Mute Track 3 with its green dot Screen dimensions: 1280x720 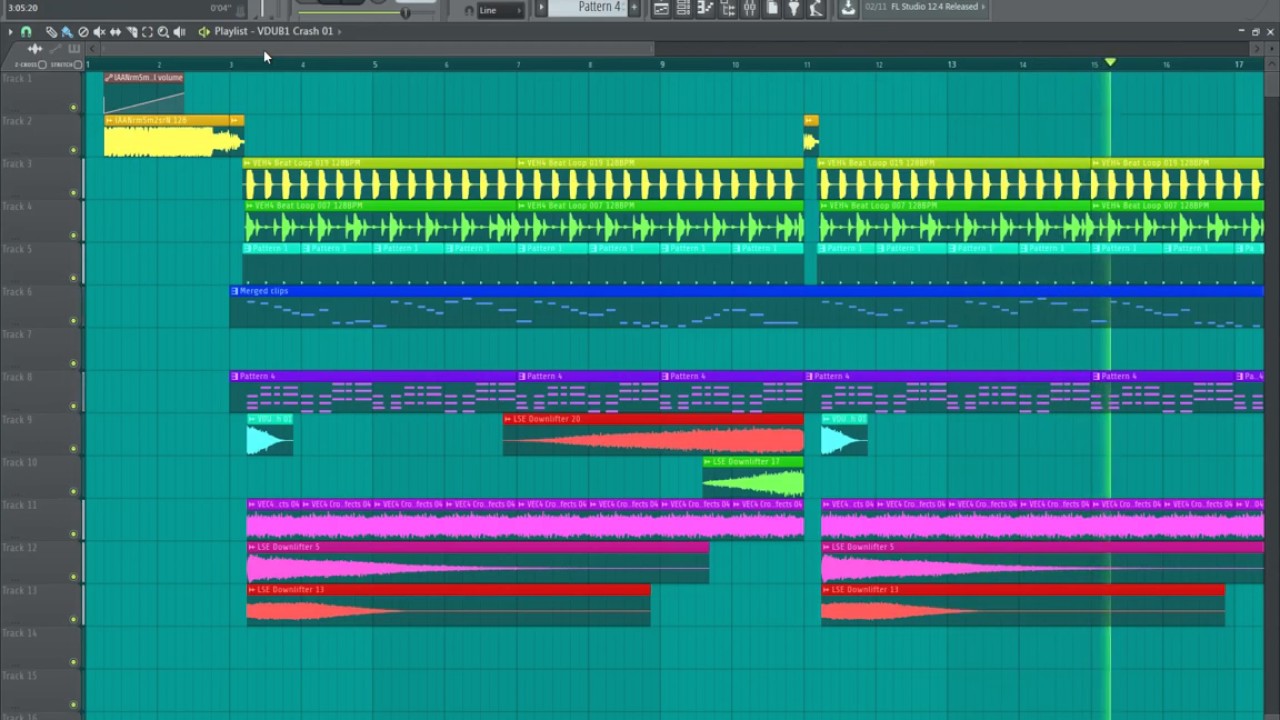(x=73, y=193)
